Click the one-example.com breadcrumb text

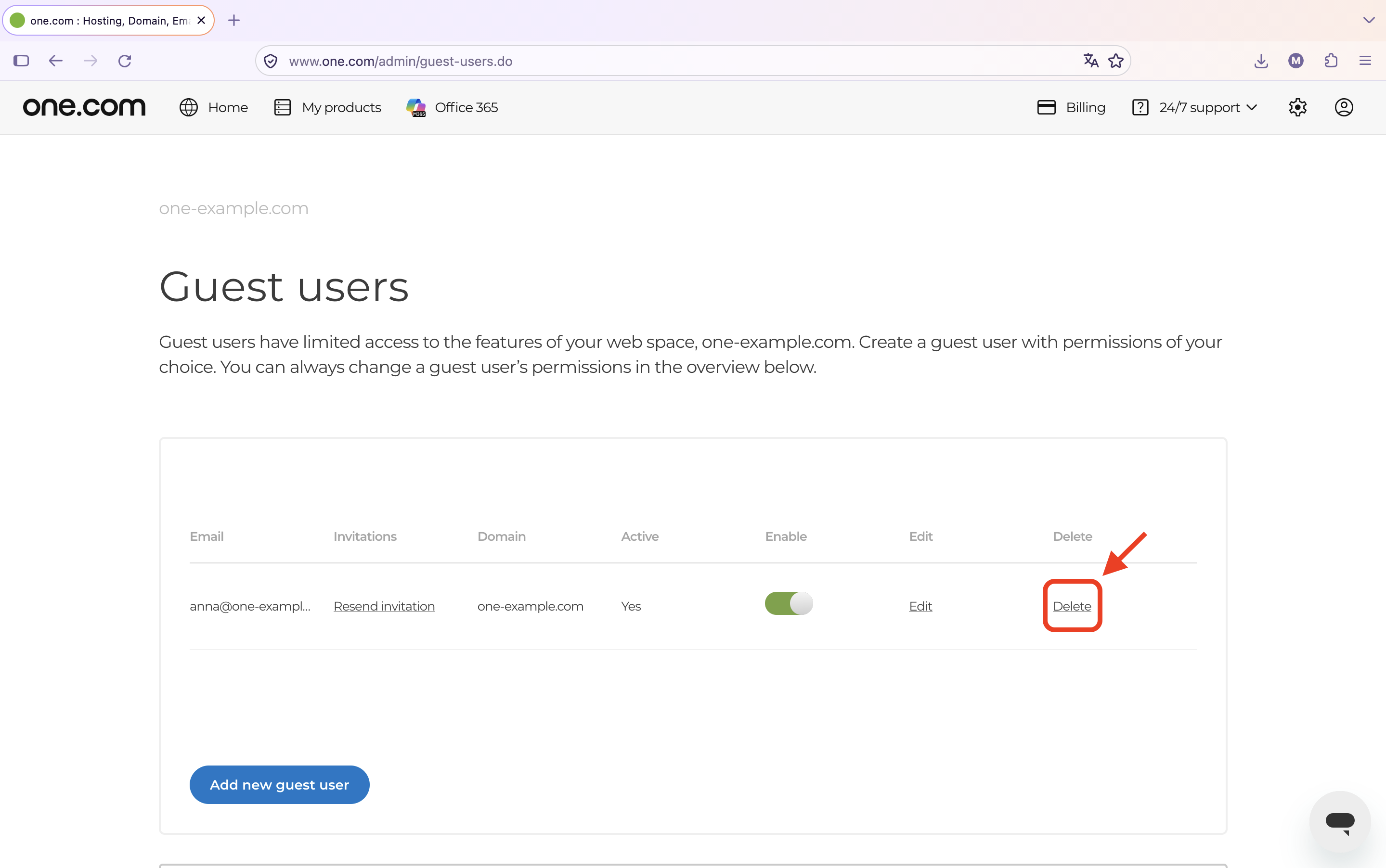[233, 208]
